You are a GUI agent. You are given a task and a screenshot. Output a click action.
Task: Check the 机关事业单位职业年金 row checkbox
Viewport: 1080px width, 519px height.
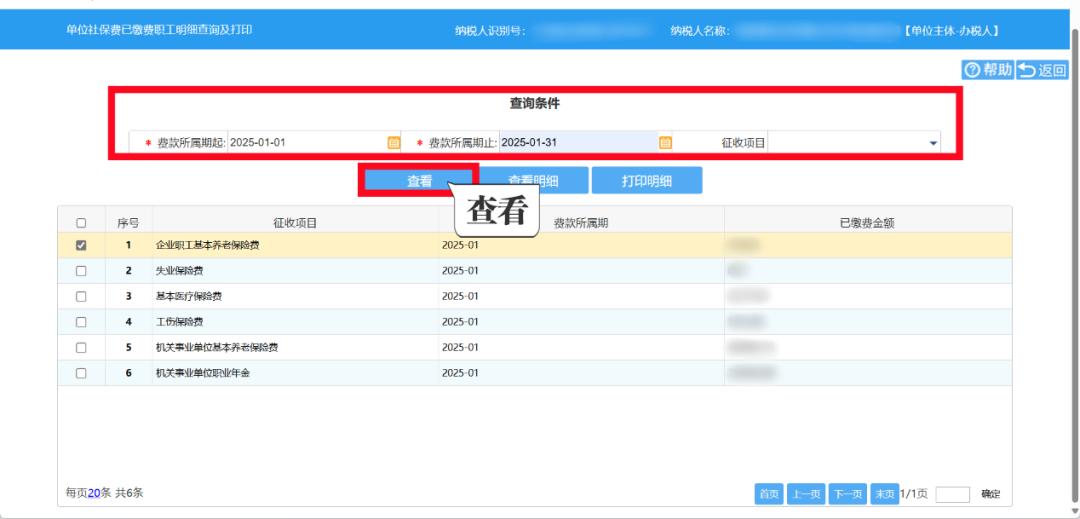81,373
